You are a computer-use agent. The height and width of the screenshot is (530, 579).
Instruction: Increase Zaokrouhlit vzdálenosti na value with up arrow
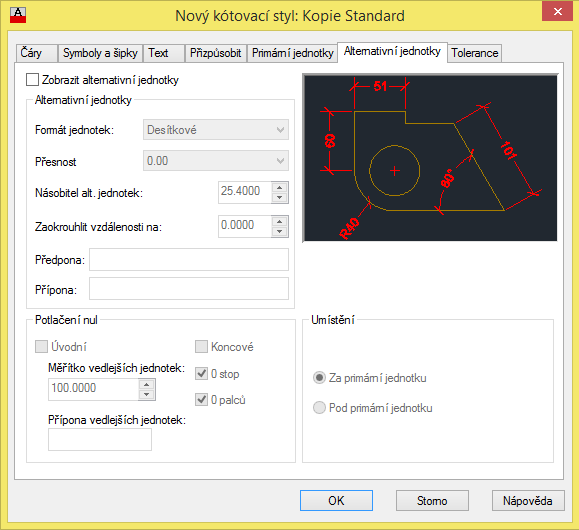click(x=280, y=222)
